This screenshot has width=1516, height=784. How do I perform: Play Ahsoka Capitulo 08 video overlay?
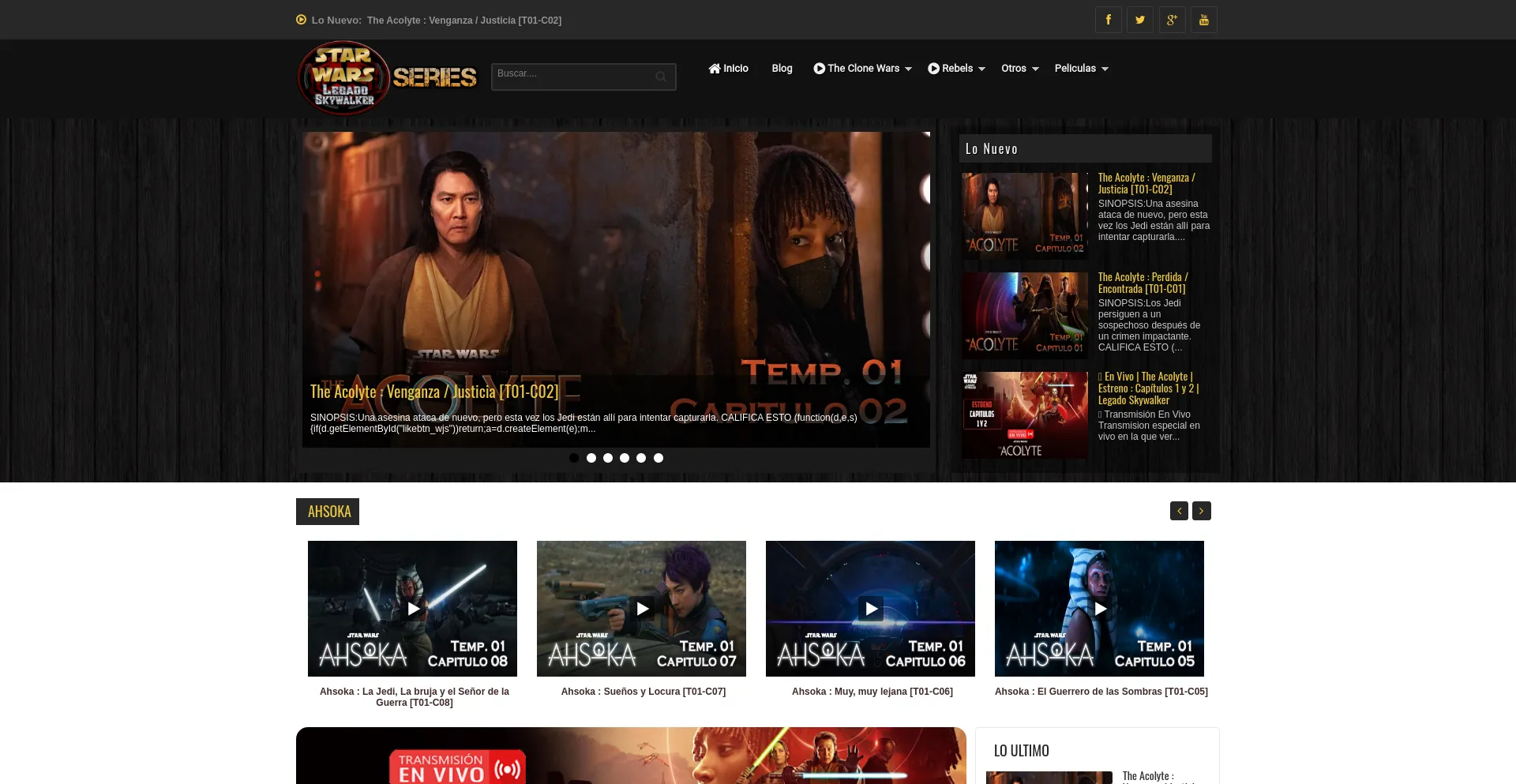tap(413, 609)
